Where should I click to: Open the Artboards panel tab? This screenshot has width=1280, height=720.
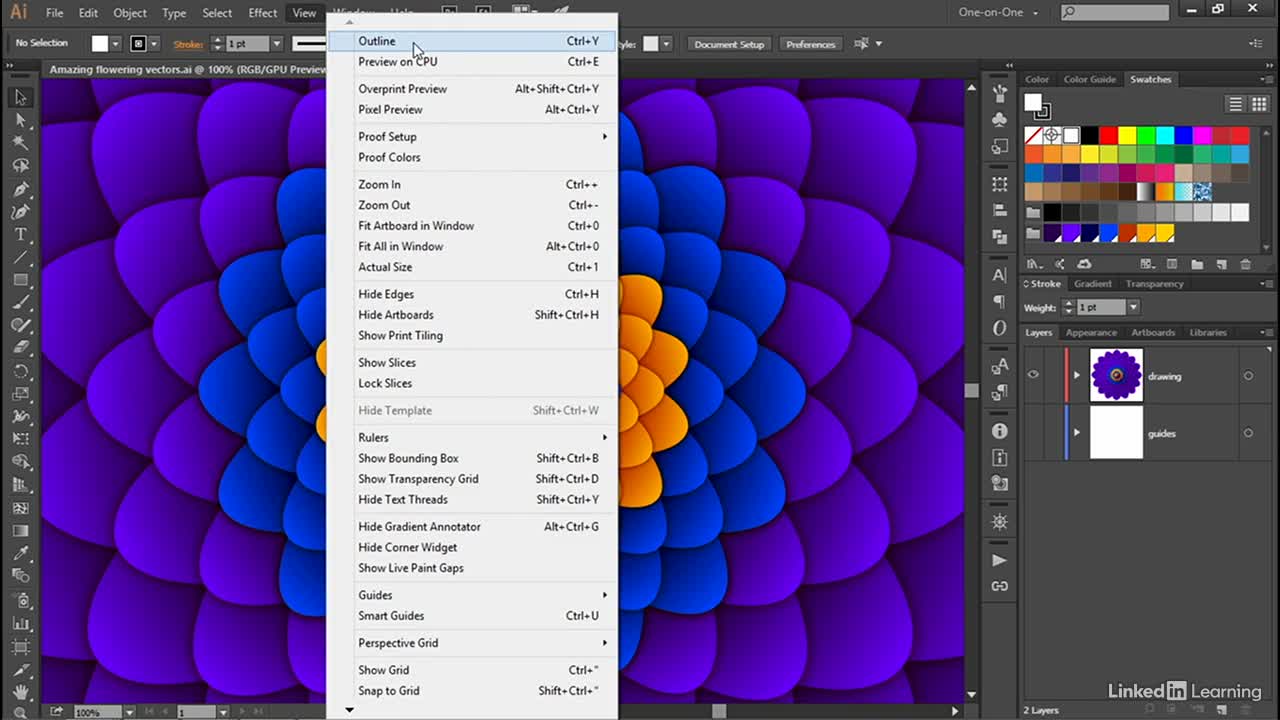tap(1153, 332)
